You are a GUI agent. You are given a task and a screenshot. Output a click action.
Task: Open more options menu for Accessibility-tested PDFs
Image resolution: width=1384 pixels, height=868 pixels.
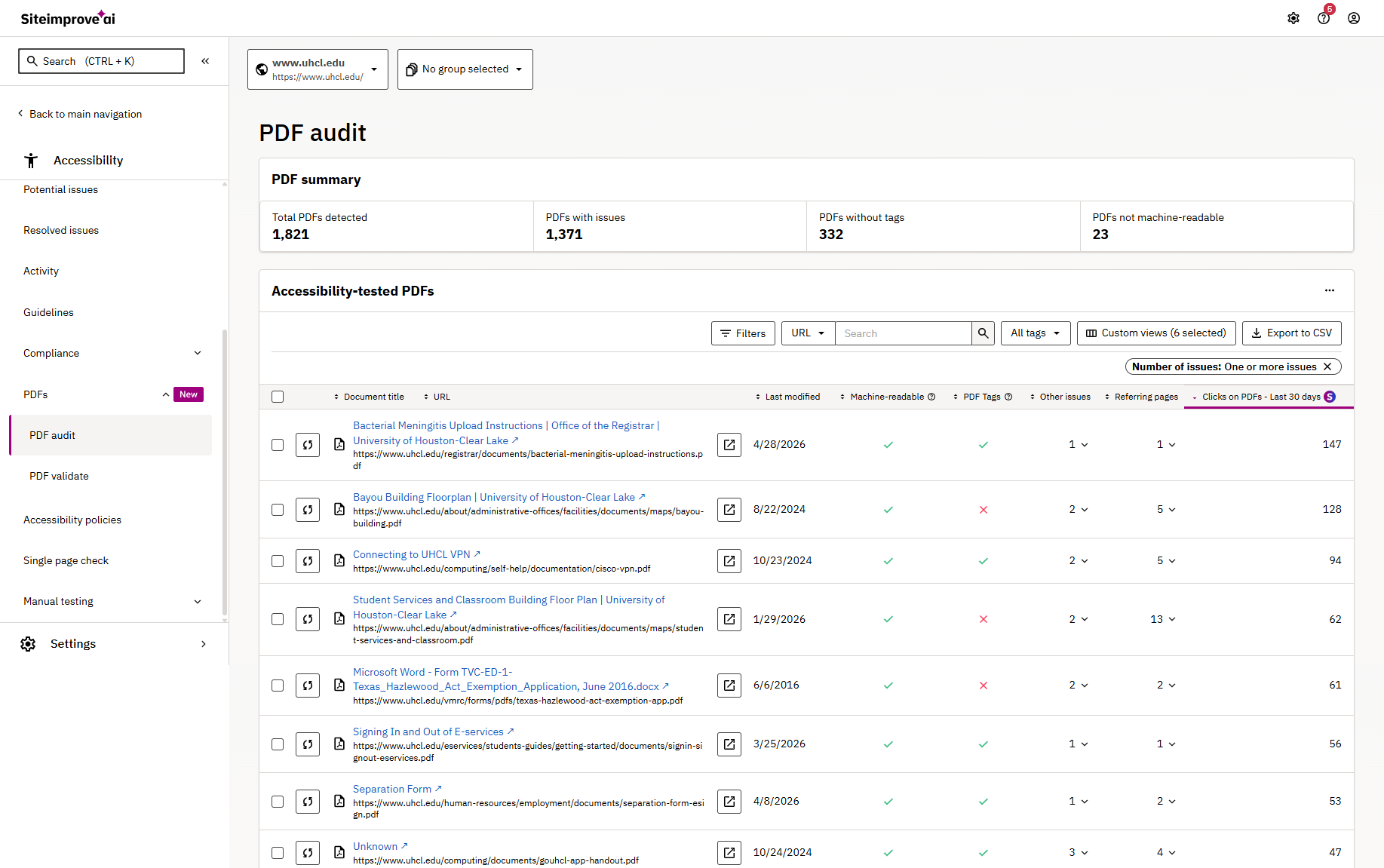point(1330,290)
